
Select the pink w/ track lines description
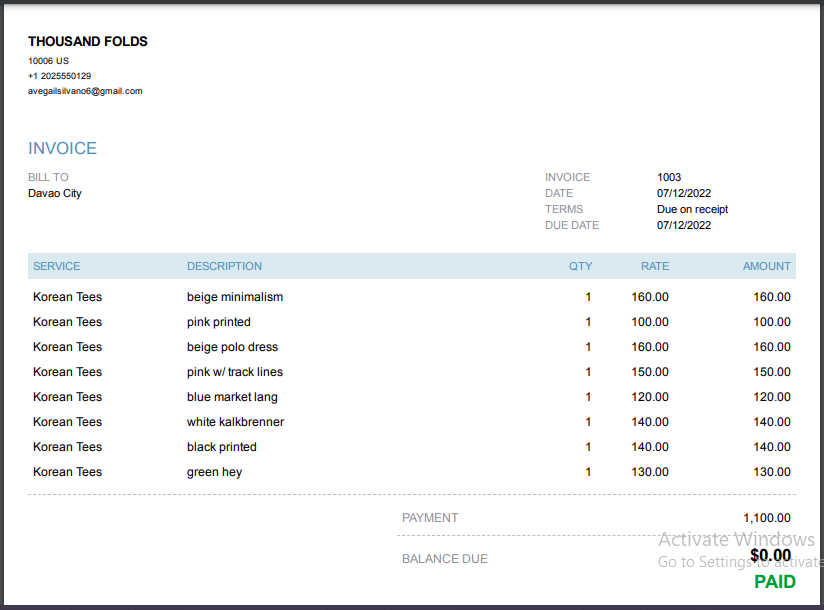click(235, 372)
